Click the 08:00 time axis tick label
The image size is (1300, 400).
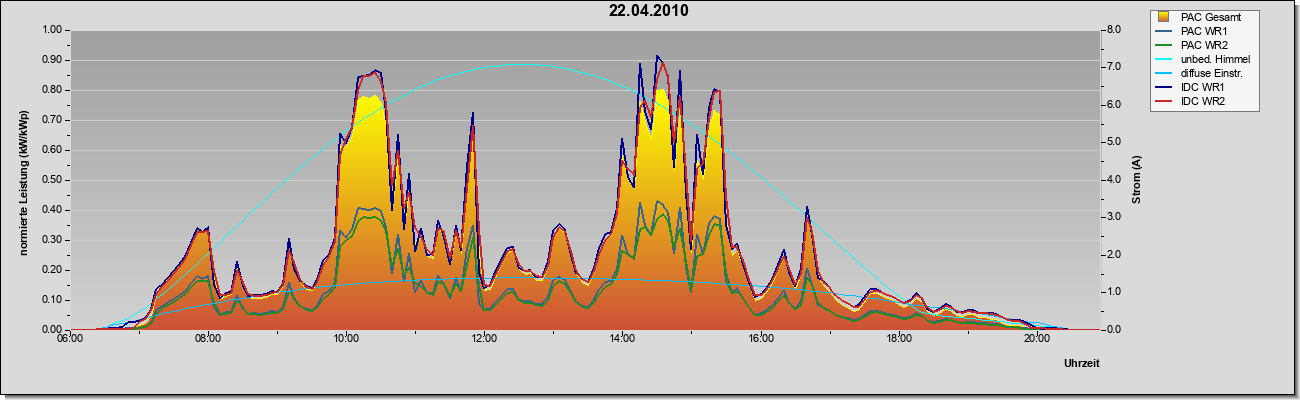pyautogui.click(x=208, y=339)
